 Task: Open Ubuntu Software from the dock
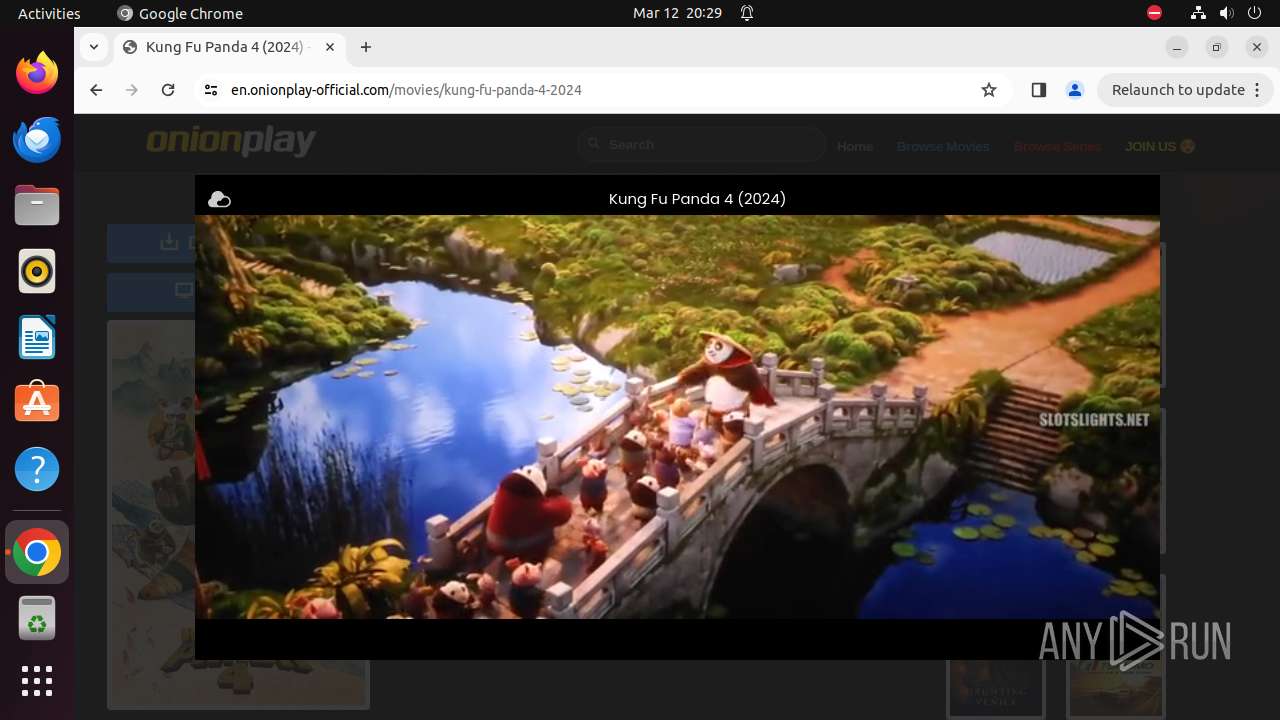tap(37, 403)
